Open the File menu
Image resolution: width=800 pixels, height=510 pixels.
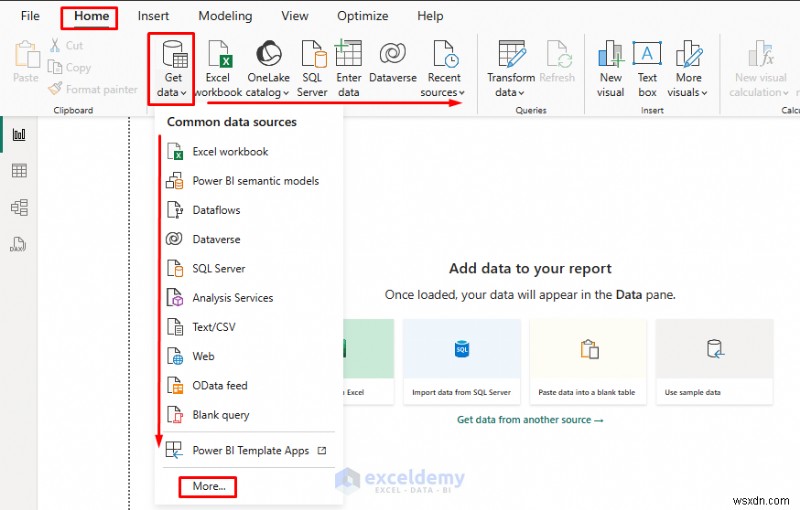coord(30,16)
